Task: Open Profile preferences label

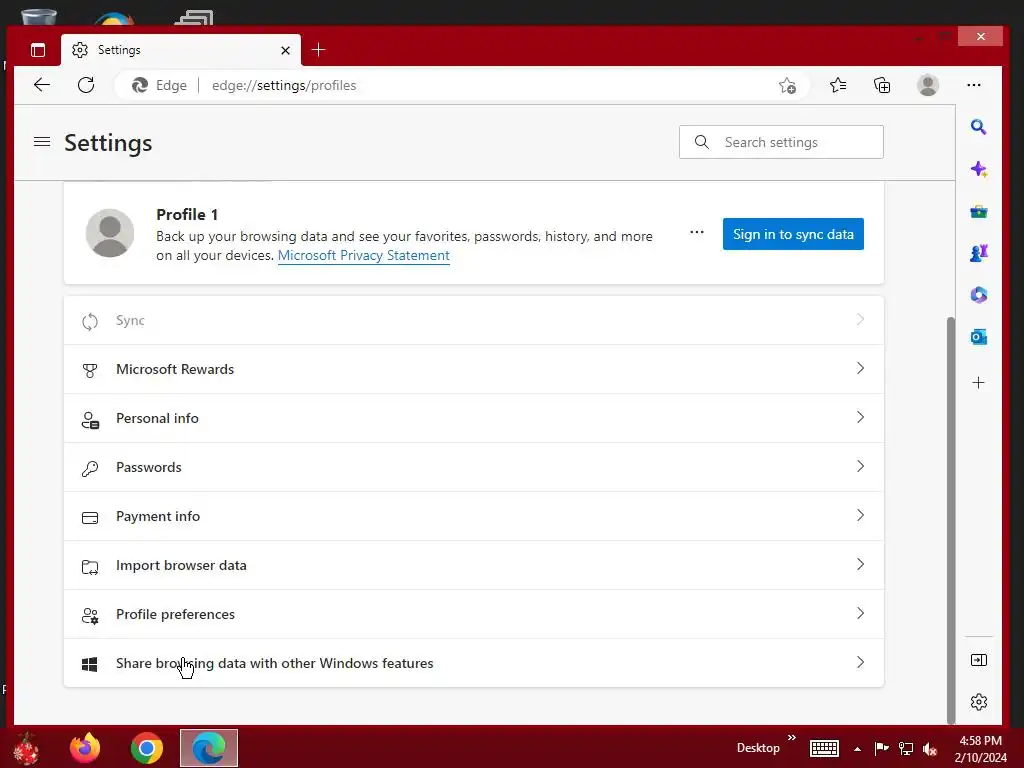Action: [x=176, y=614]
